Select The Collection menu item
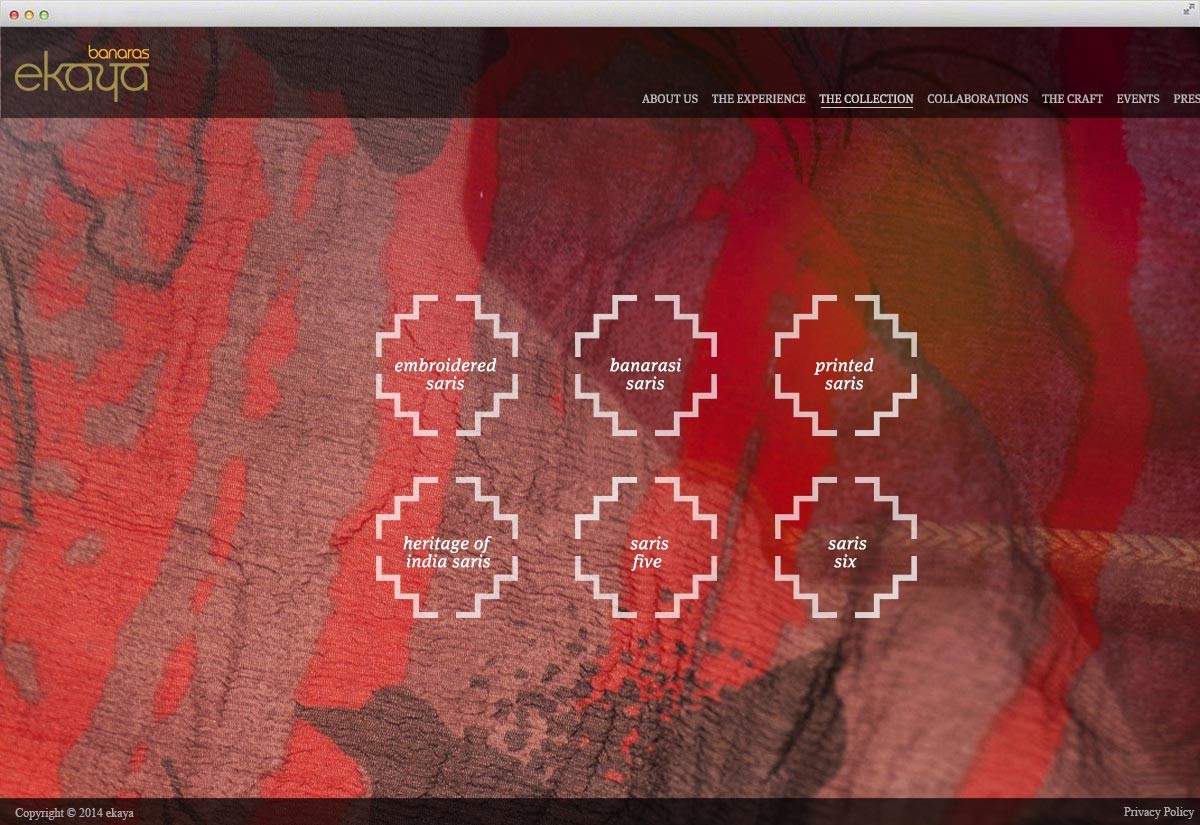The image size is (1200, 825). pyautogui.click(x=866, y=99)
